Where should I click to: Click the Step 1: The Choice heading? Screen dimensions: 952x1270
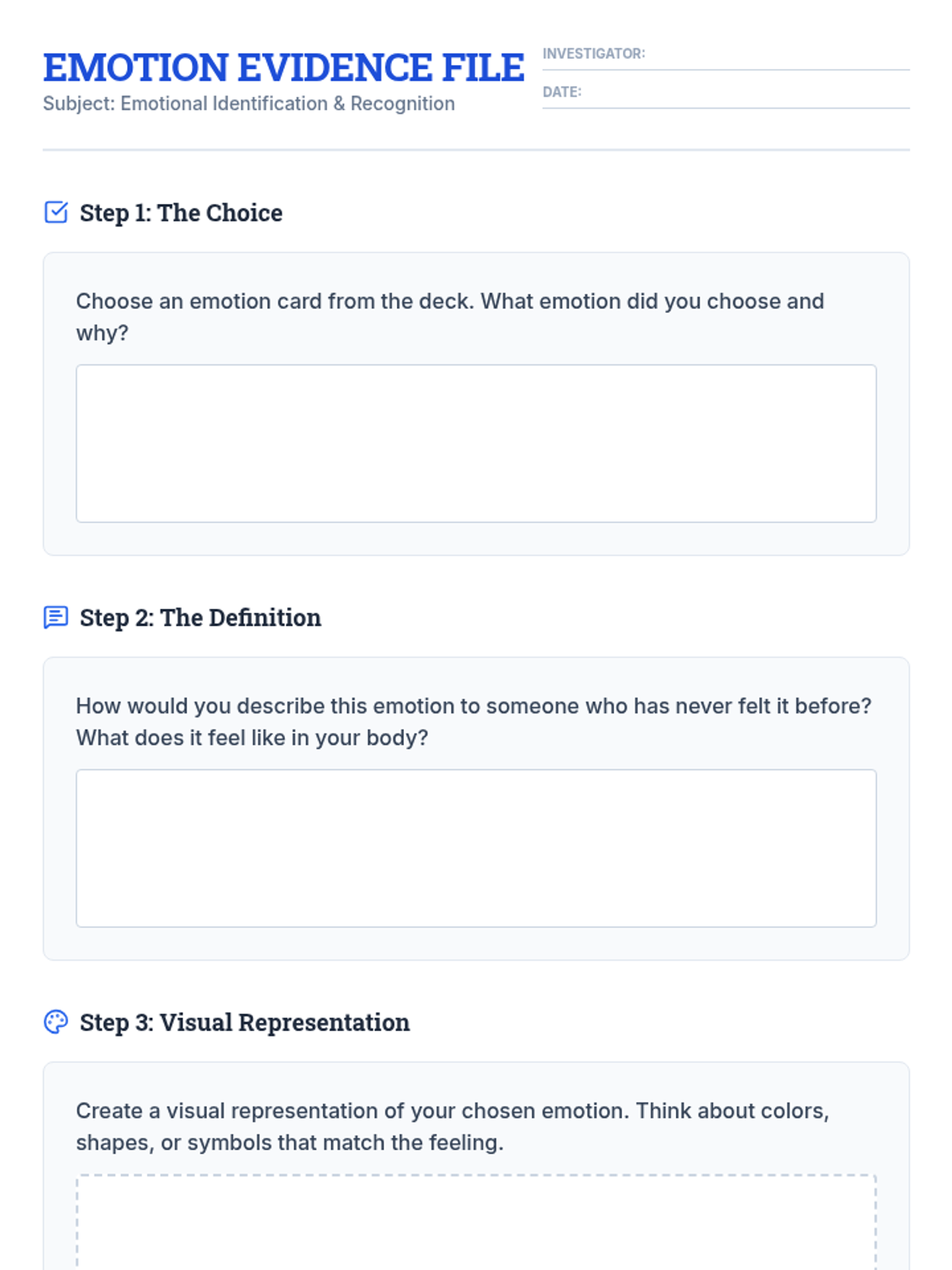pos(181,213)
